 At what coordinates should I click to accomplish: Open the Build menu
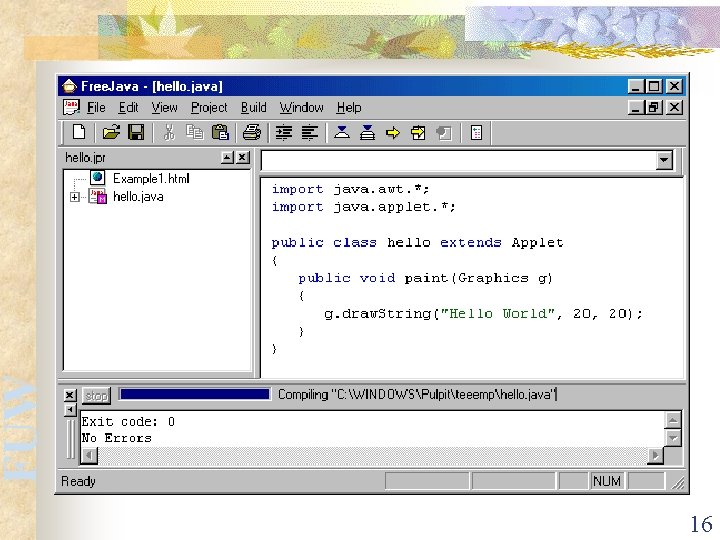pyautogui.click(x=253, y=107)
